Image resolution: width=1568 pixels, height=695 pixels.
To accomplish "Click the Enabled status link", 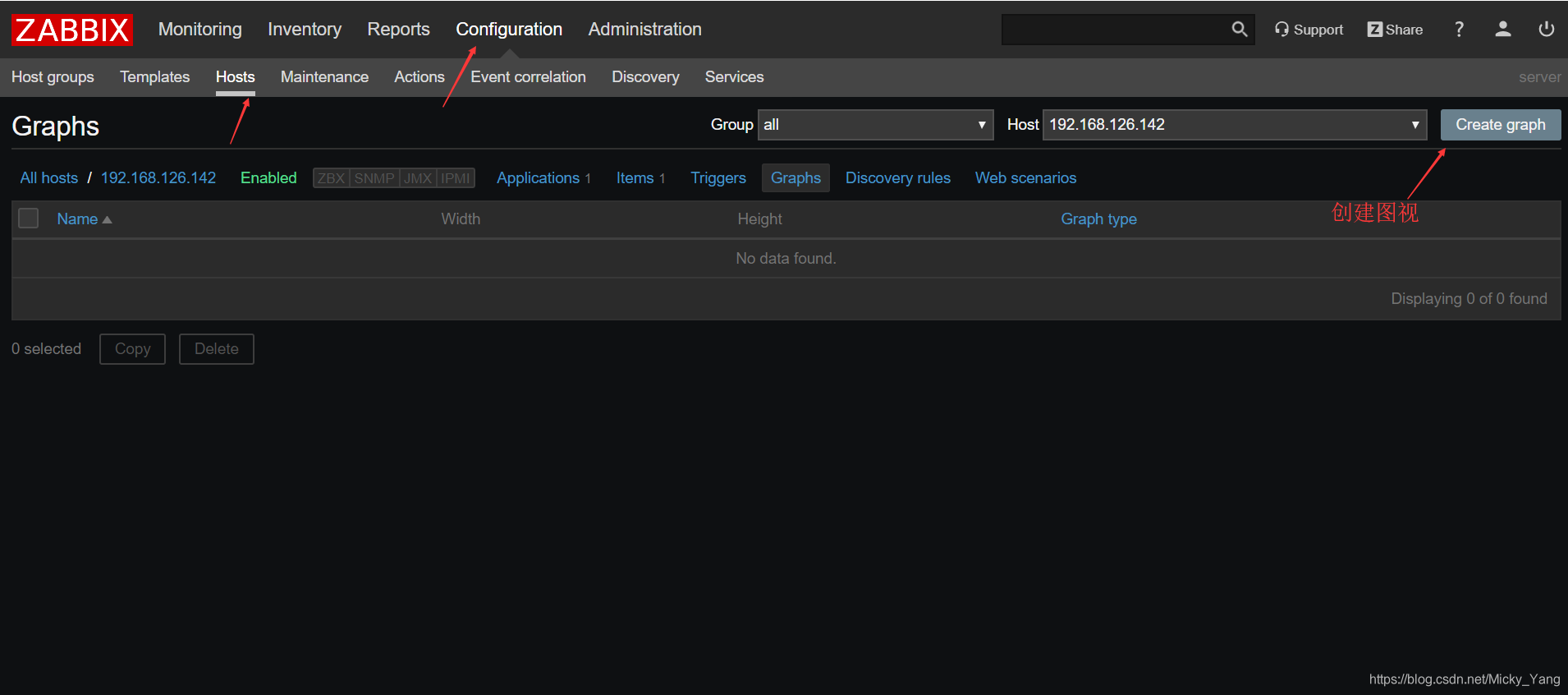I will [x=268, y=178].
